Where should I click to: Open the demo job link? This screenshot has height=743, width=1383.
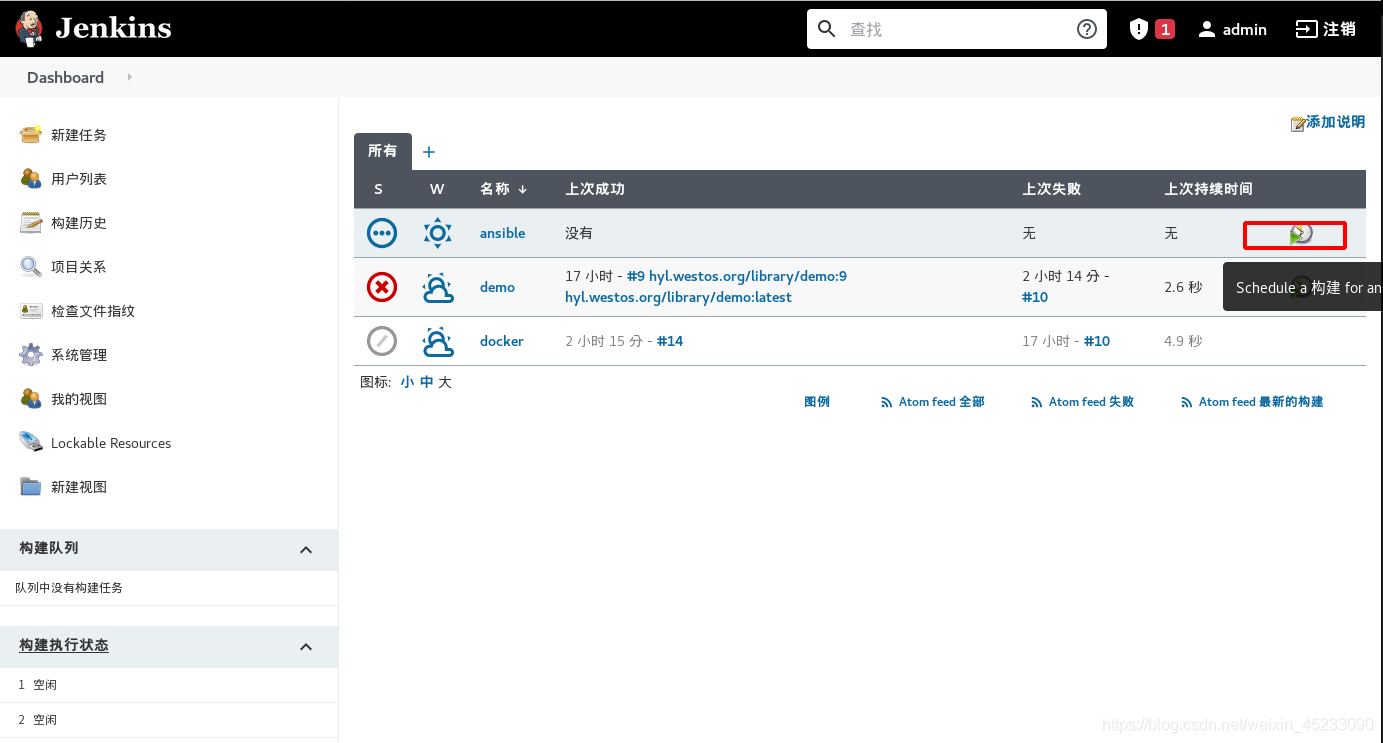pos(497,287)
